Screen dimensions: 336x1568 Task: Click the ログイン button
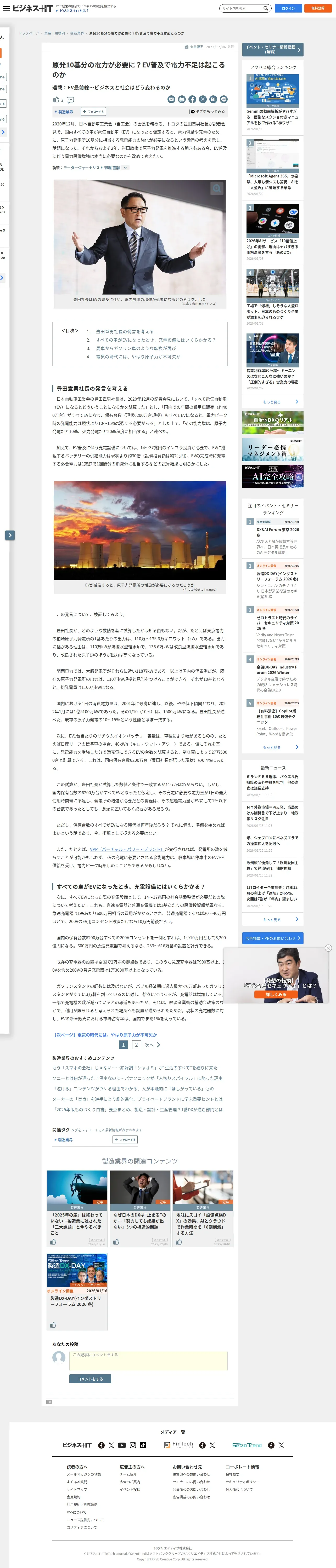pyautogui.click(x=288, y=9)
